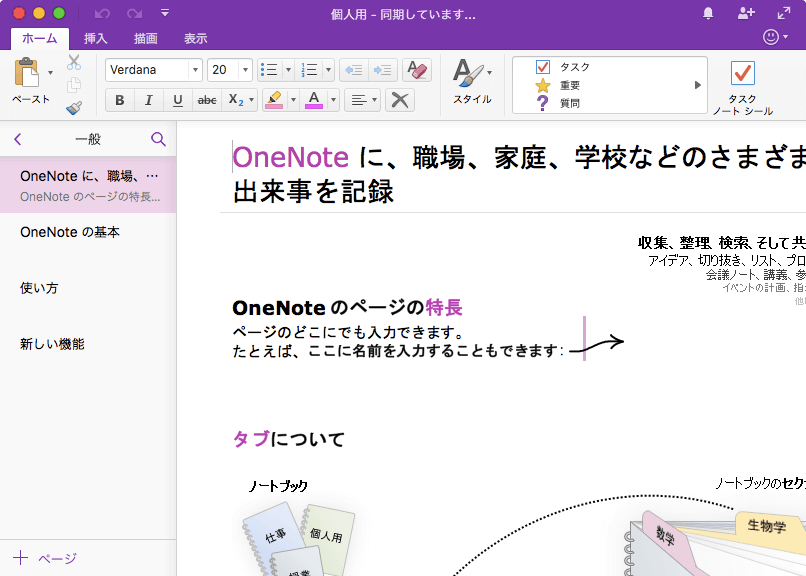
Task: Share notebook with add-person icon
Action: point(745,13)
